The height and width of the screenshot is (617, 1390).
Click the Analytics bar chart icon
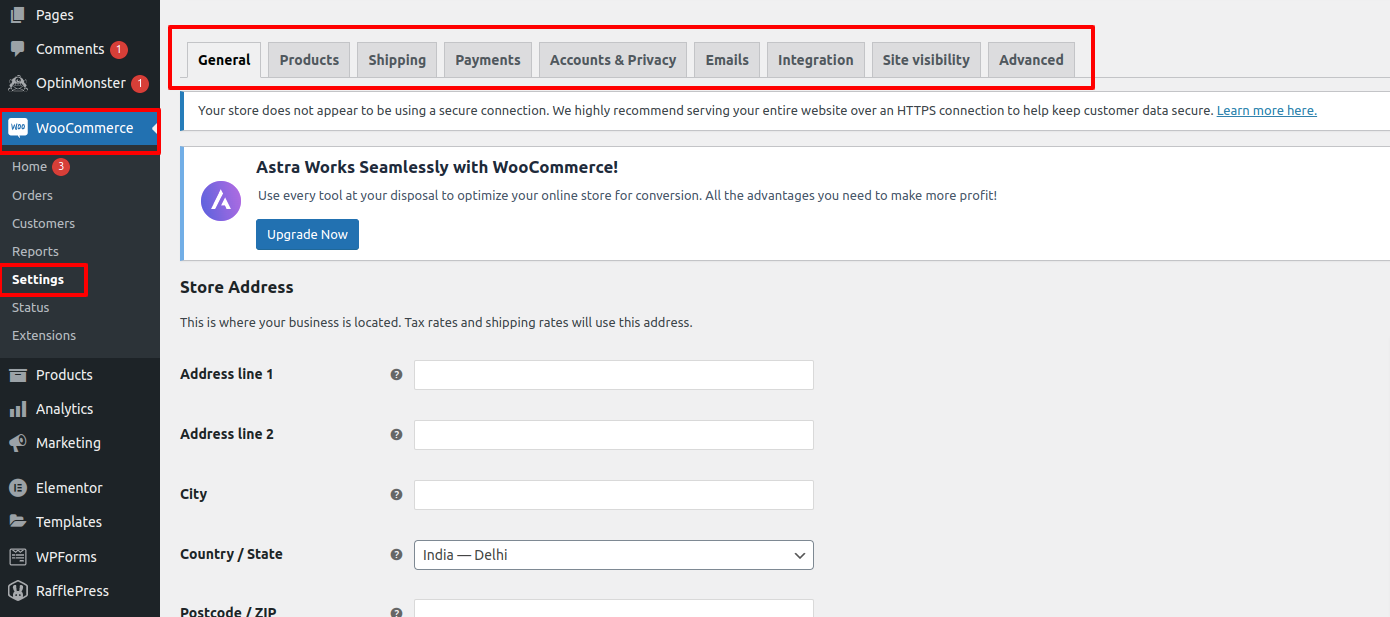click(x=17, y=409)
